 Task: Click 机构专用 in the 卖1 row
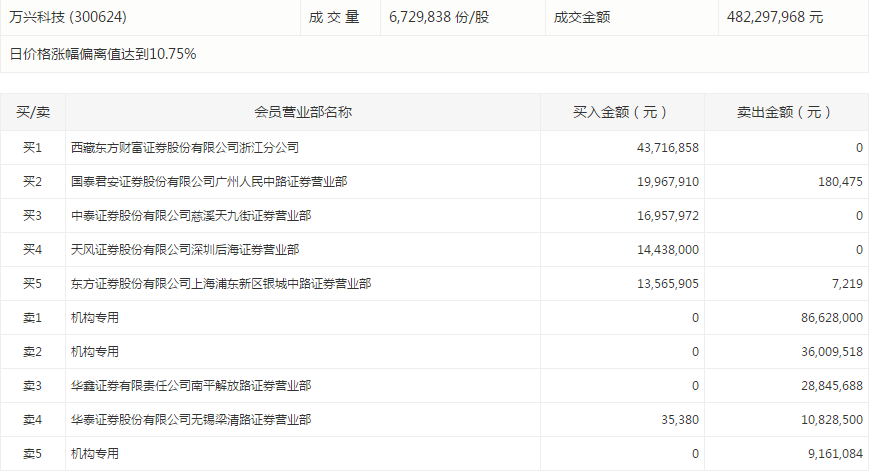[x=95, y=317]
